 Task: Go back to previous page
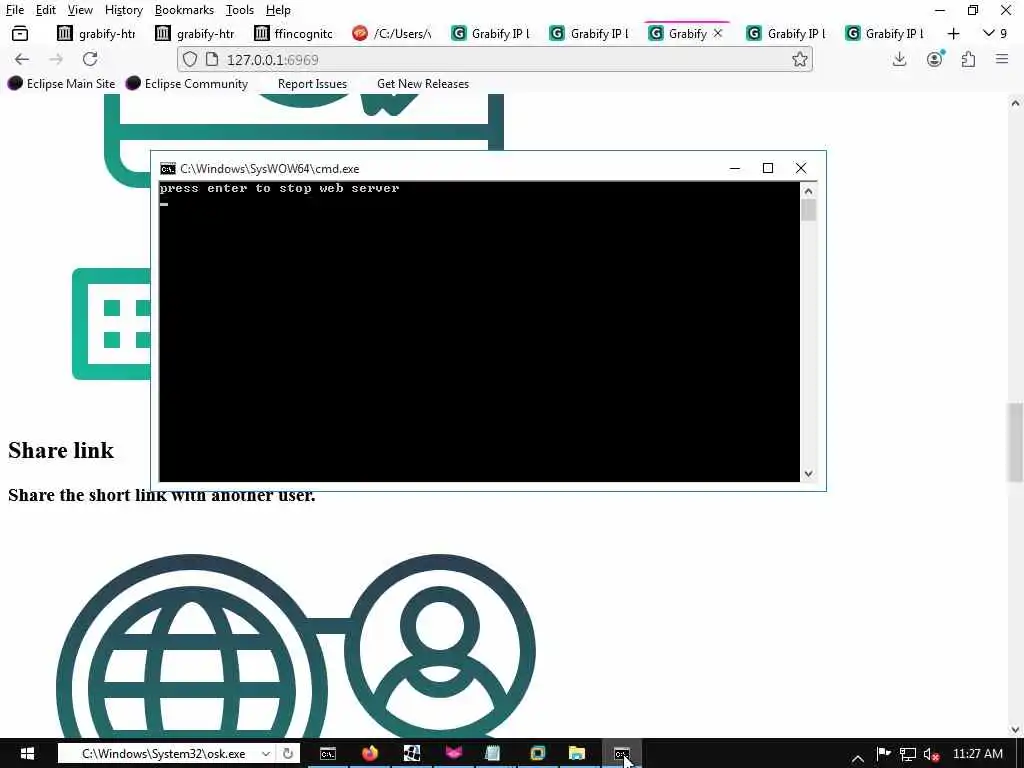(22, 59)
